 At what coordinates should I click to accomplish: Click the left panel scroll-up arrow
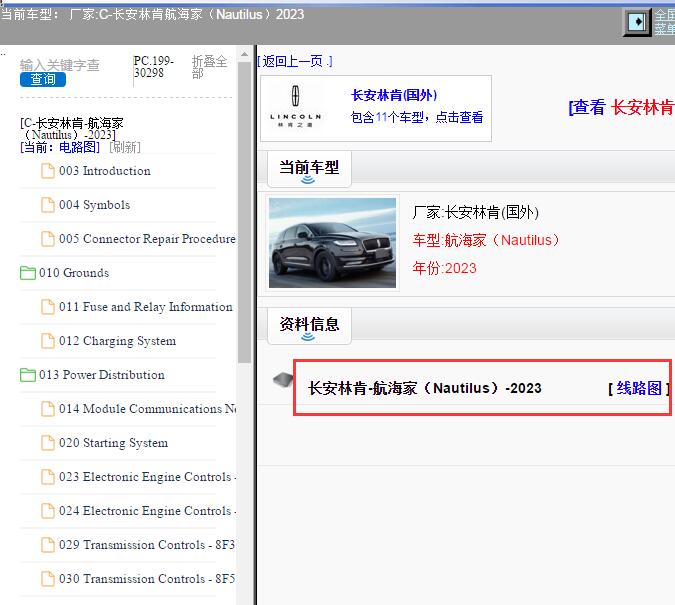pos(244,54)
